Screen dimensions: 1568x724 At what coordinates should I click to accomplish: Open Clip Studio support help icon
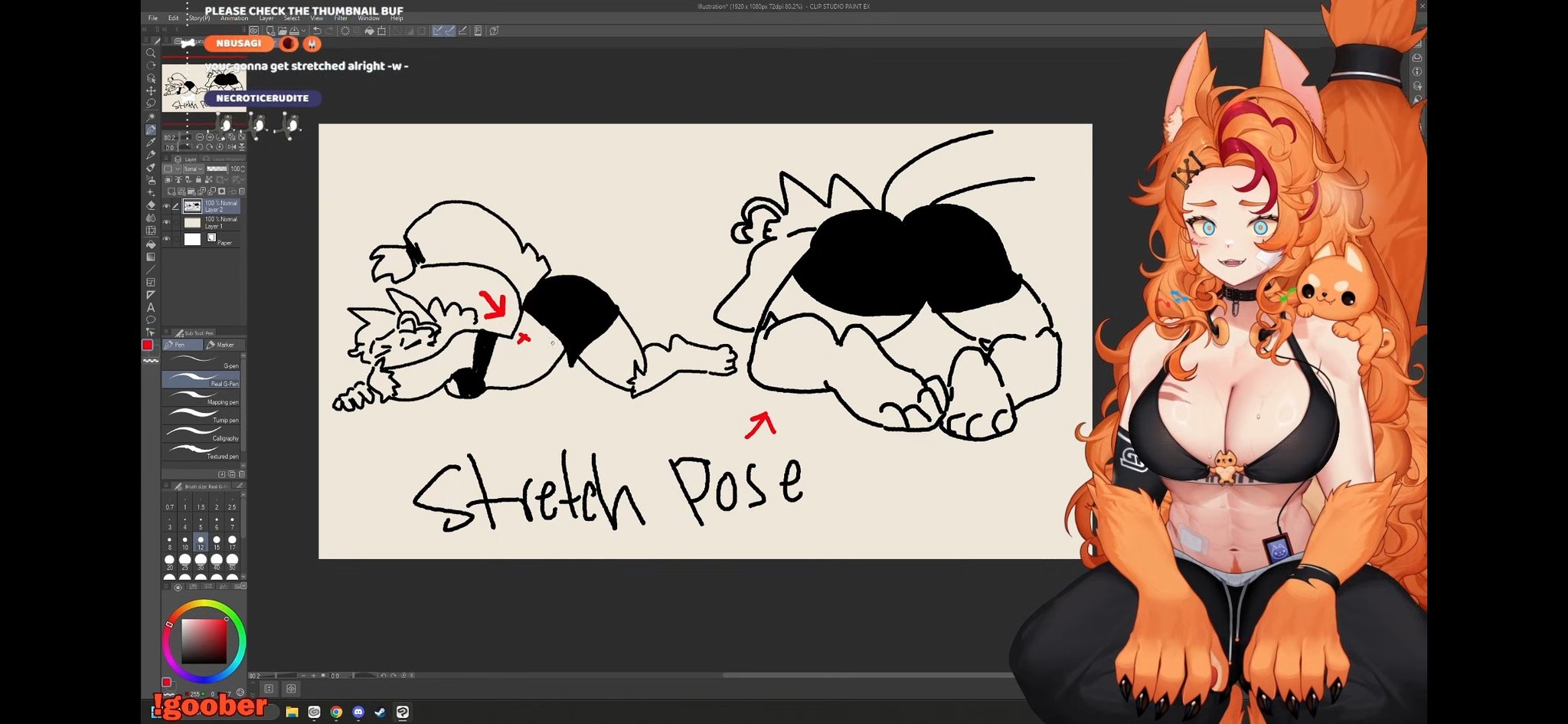(x=494, y=31)
